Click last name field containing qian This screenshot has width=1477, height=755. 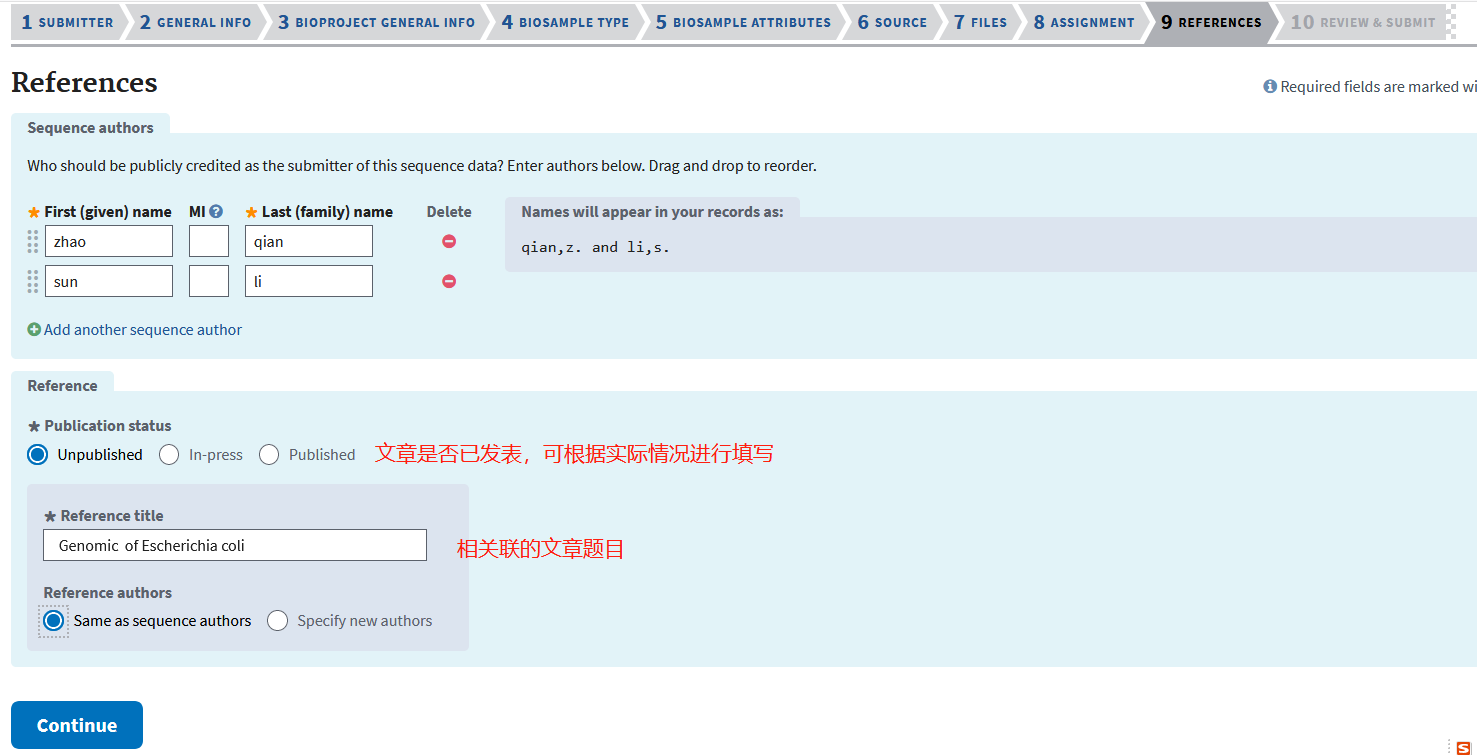(x=309, y=241)
